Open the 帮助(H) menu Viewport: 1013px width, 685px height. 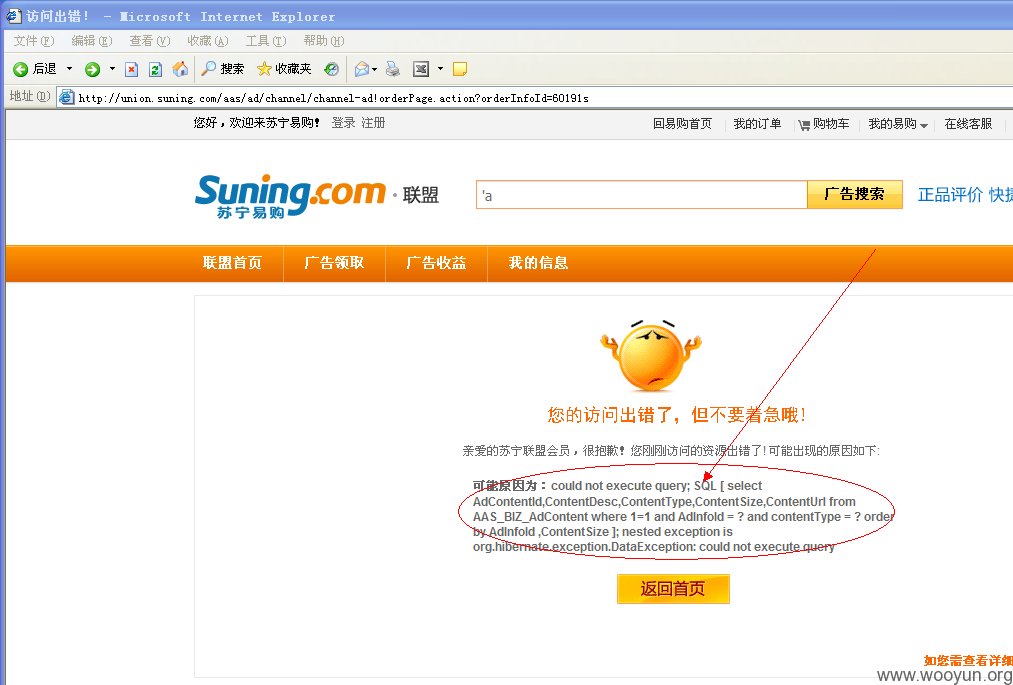pyautogui.click(x=324, y=41)
